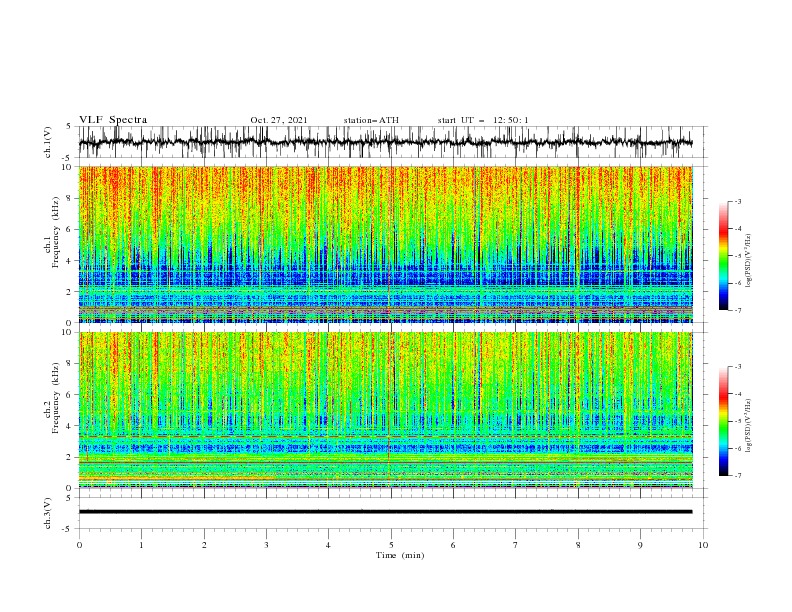Click the ch.1 "Frequency (kHz)" axis label
792x612 pixels.
click(55, 233)
